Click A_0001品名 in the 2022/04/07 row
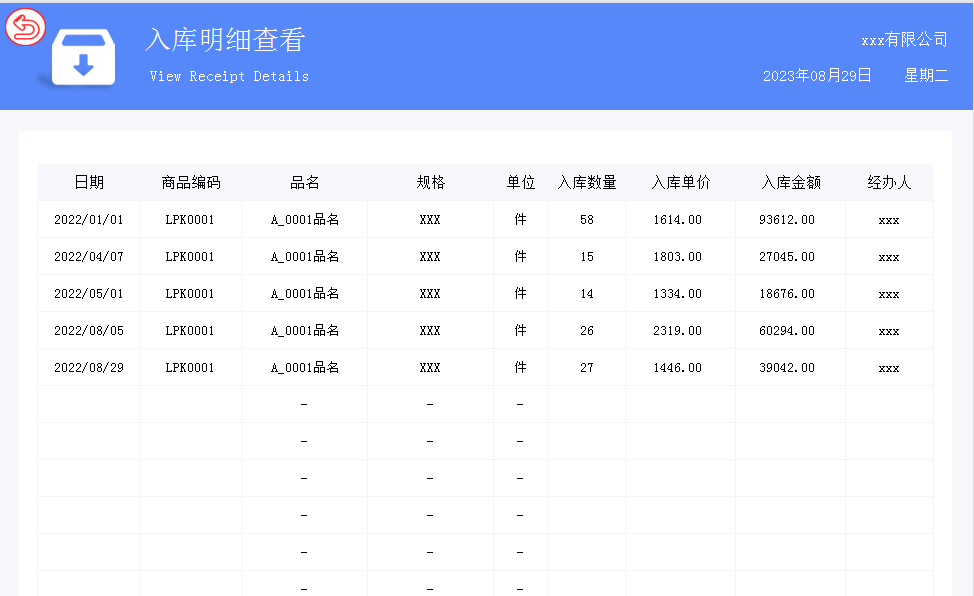 pyautogui.click(x=304, y=257)
